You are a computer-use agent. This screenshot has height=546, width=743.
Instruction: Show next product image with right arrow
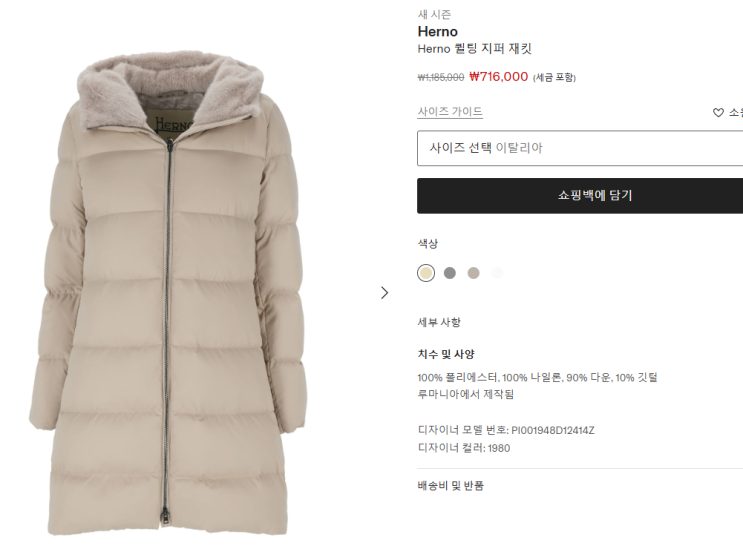(x=384, y=293)
